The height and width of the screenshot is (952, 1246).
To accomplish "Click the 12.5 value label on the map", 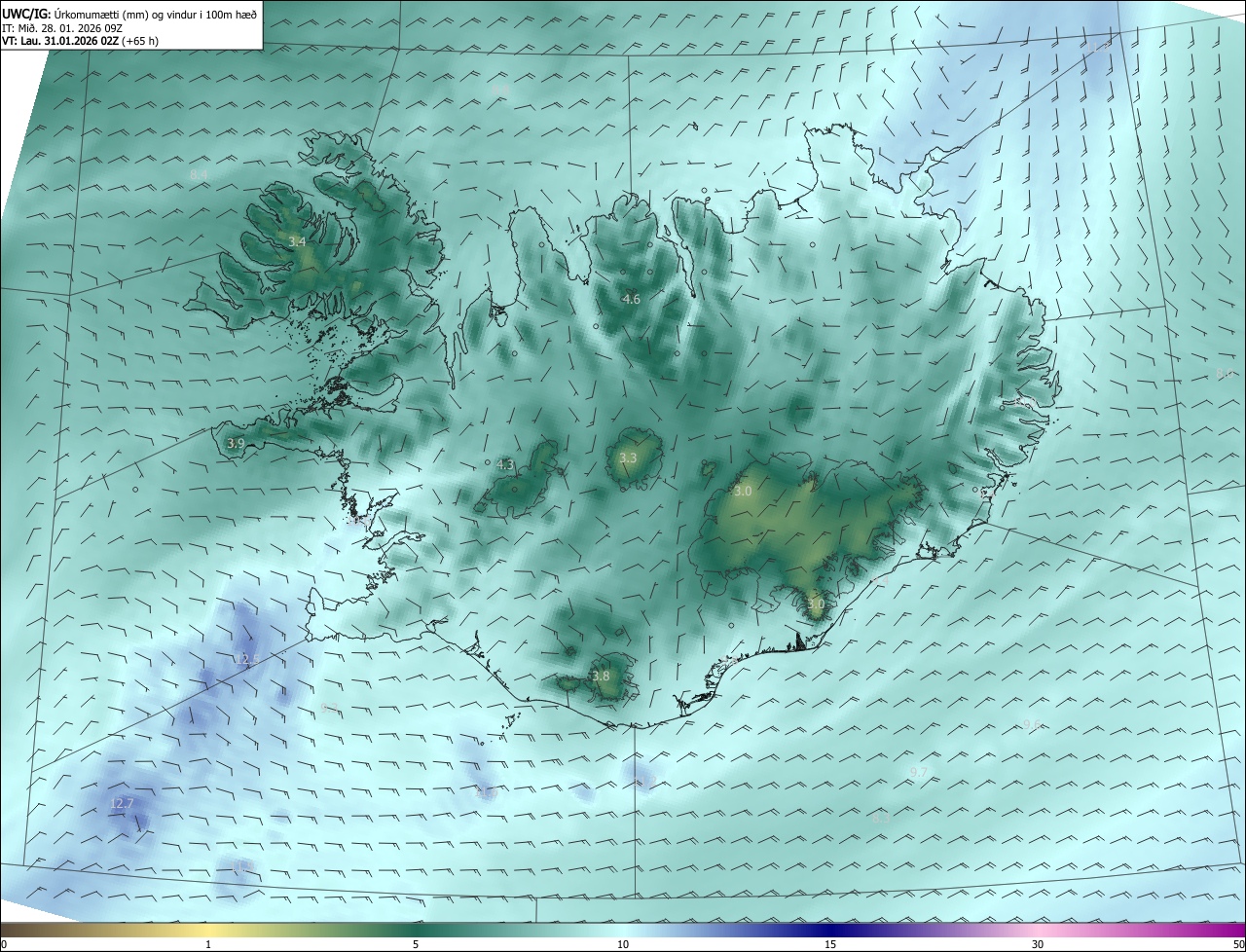I will [246, 659].
